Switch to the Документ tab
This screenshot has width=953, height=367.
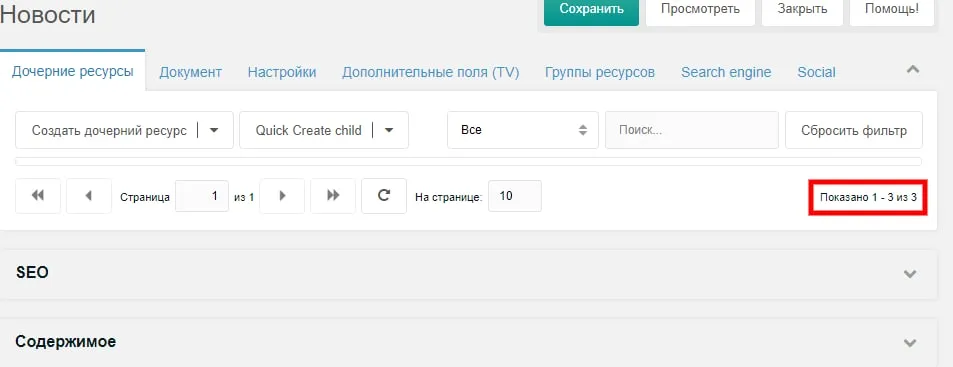point(190,72)
